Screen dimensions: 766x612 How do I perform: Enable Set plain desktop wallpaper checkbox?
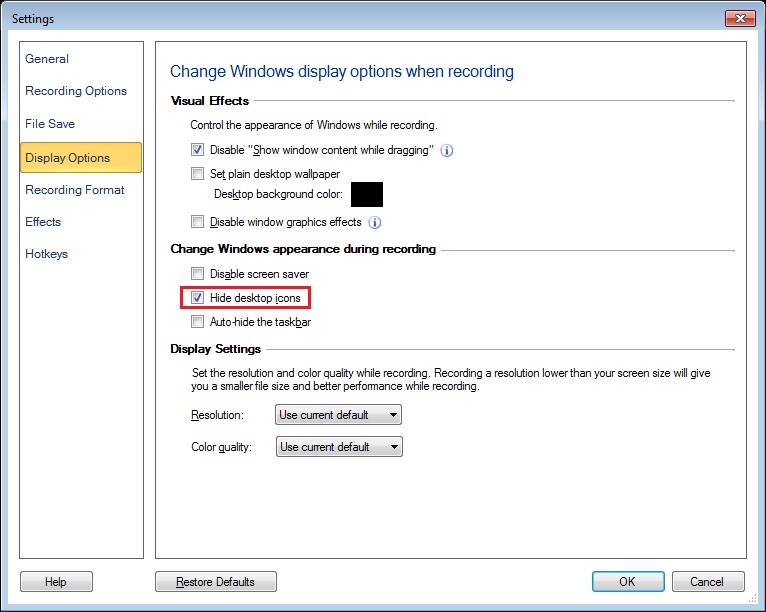197,173
